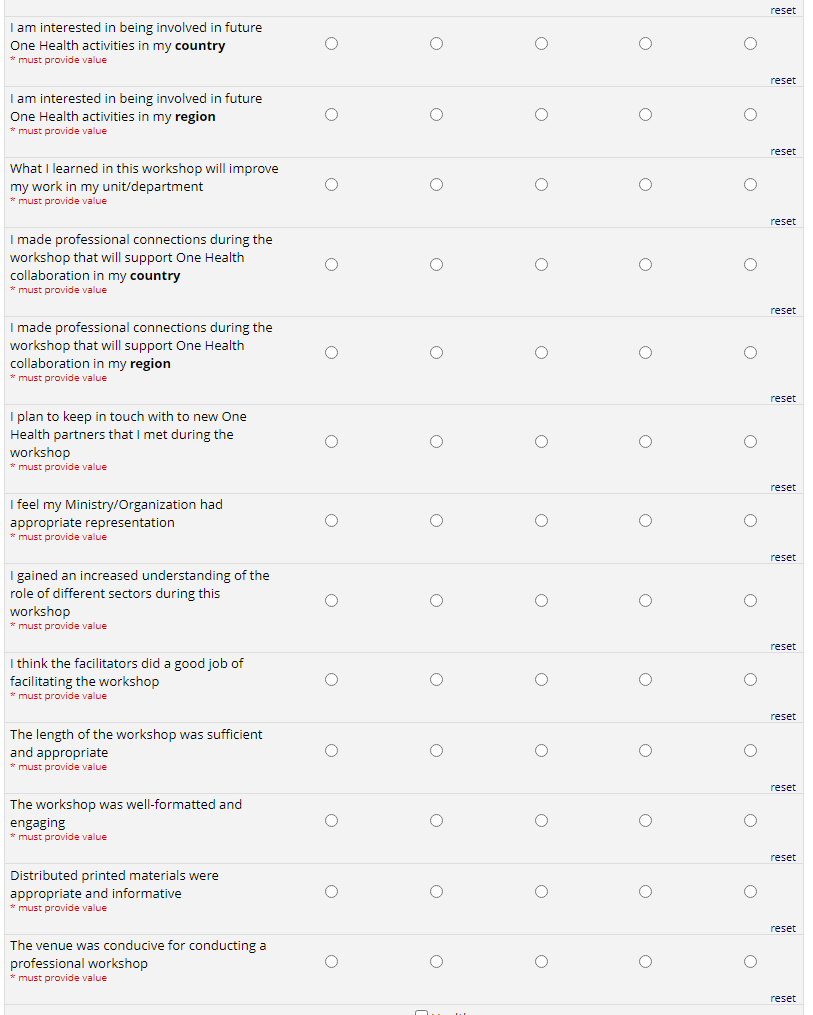The width and height of the screenshot is (813, 1015).
Task: Select first option for 'keep in touch with new partners'
Action: [x=331, y=442]
